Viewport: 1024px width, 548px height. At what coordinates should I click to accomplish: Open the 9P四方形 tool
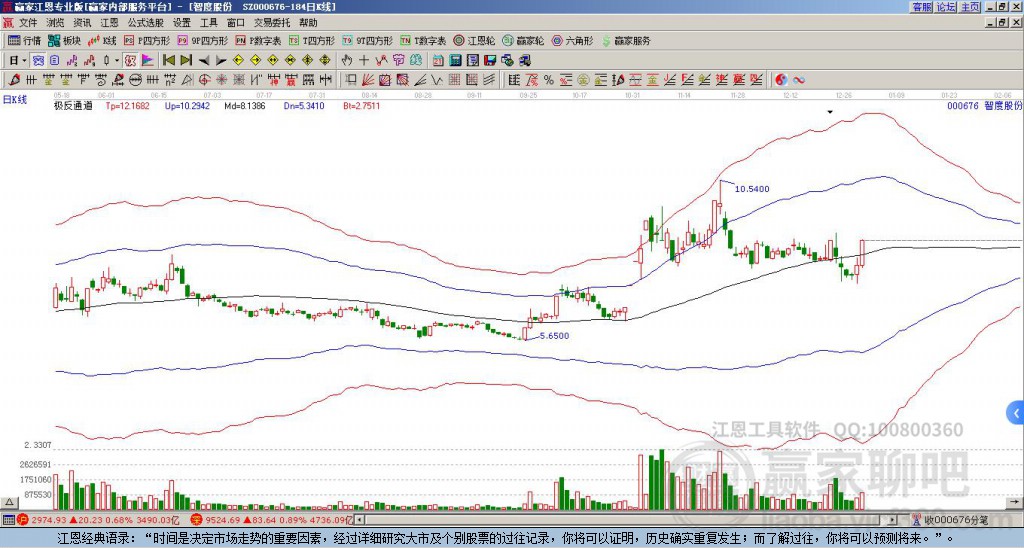(x=203, y=40)
